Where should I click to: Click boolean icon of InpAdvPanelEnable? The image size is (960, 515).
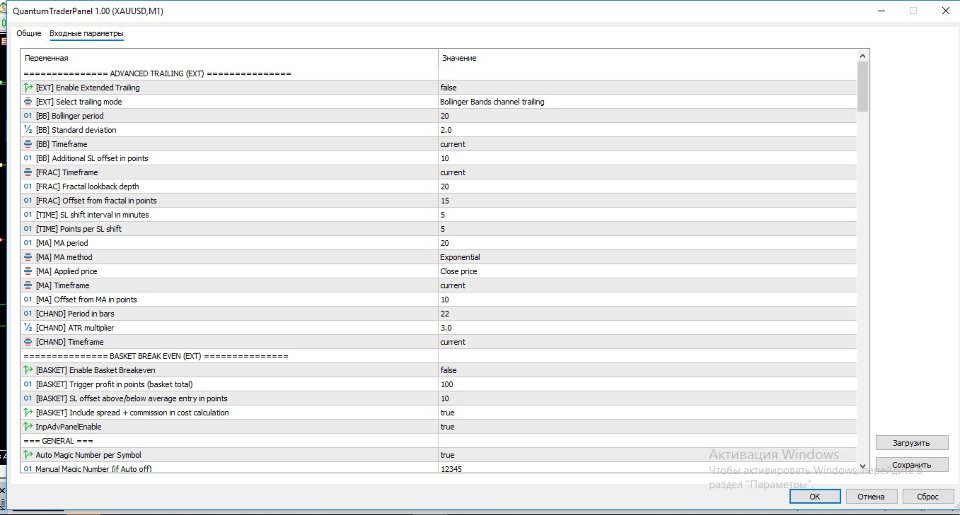[28, 427]
